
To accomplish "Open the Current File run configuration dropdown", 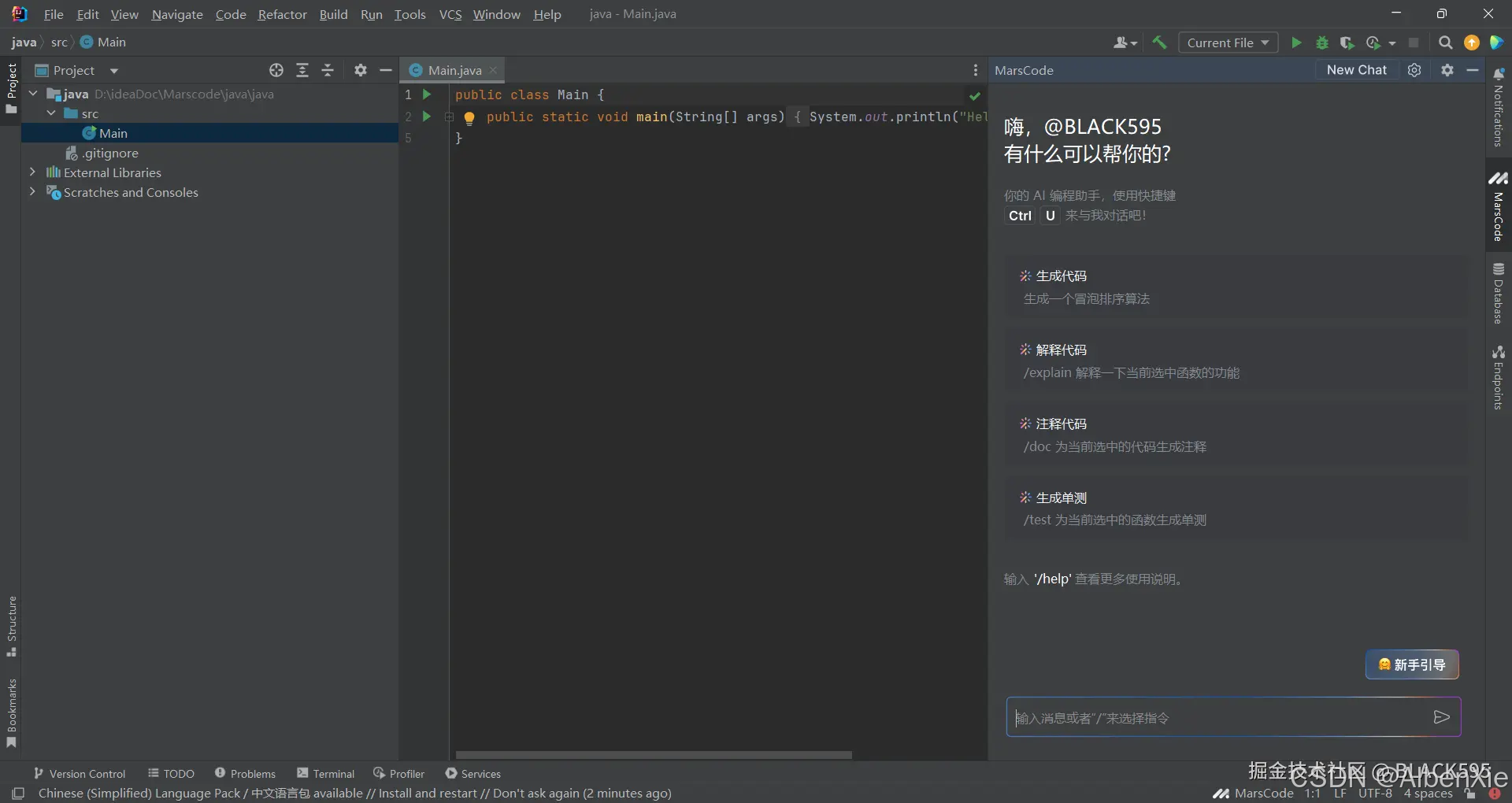I will [1227, 43].
